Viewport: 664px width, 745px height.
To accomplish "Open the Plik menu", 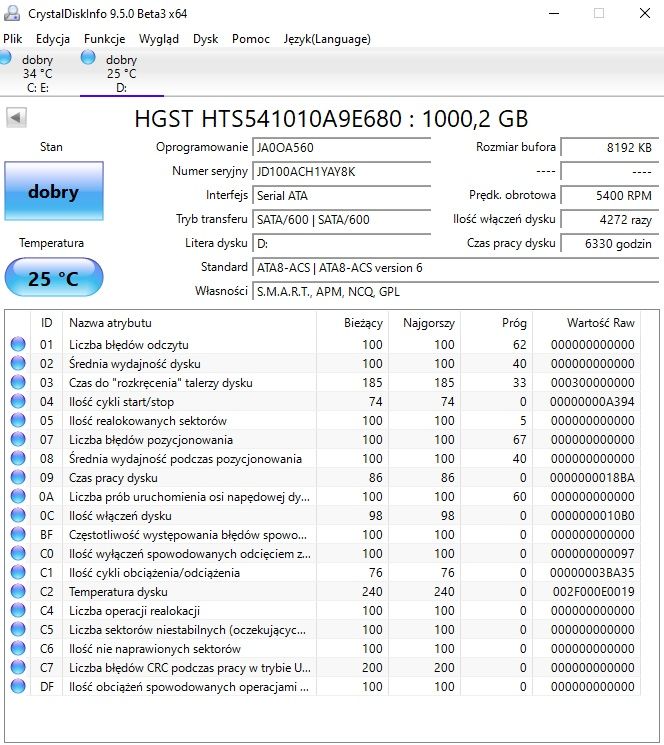I will click(x=12, y=39).
